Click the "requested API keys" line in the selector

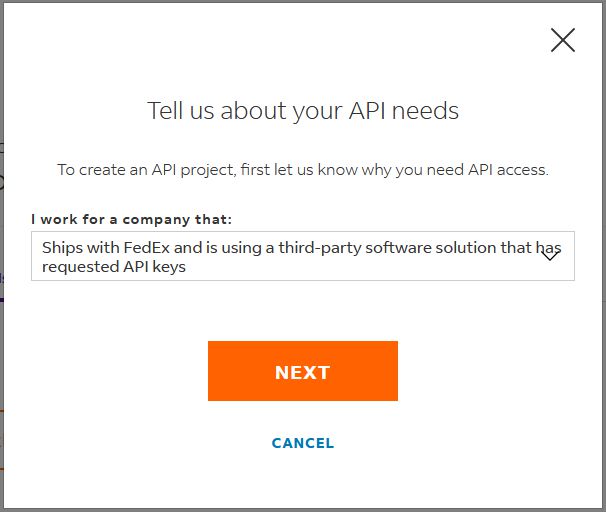pos(114,267)
